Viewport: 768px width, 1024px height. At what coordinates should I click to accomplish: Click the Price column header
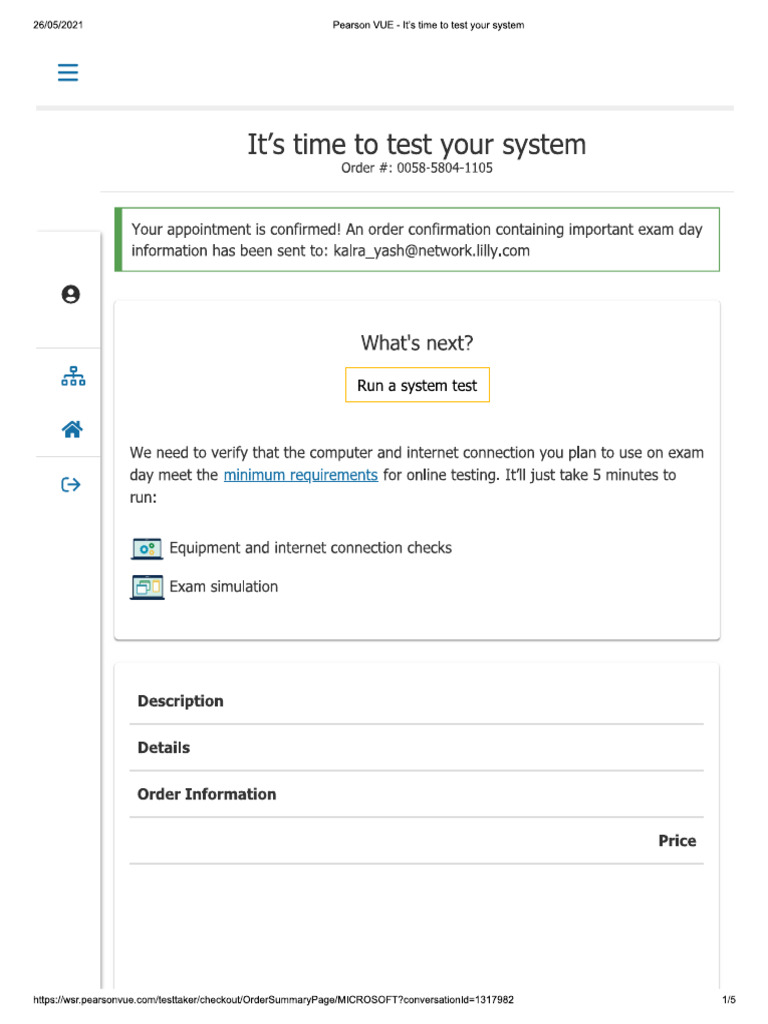(676, 841)
